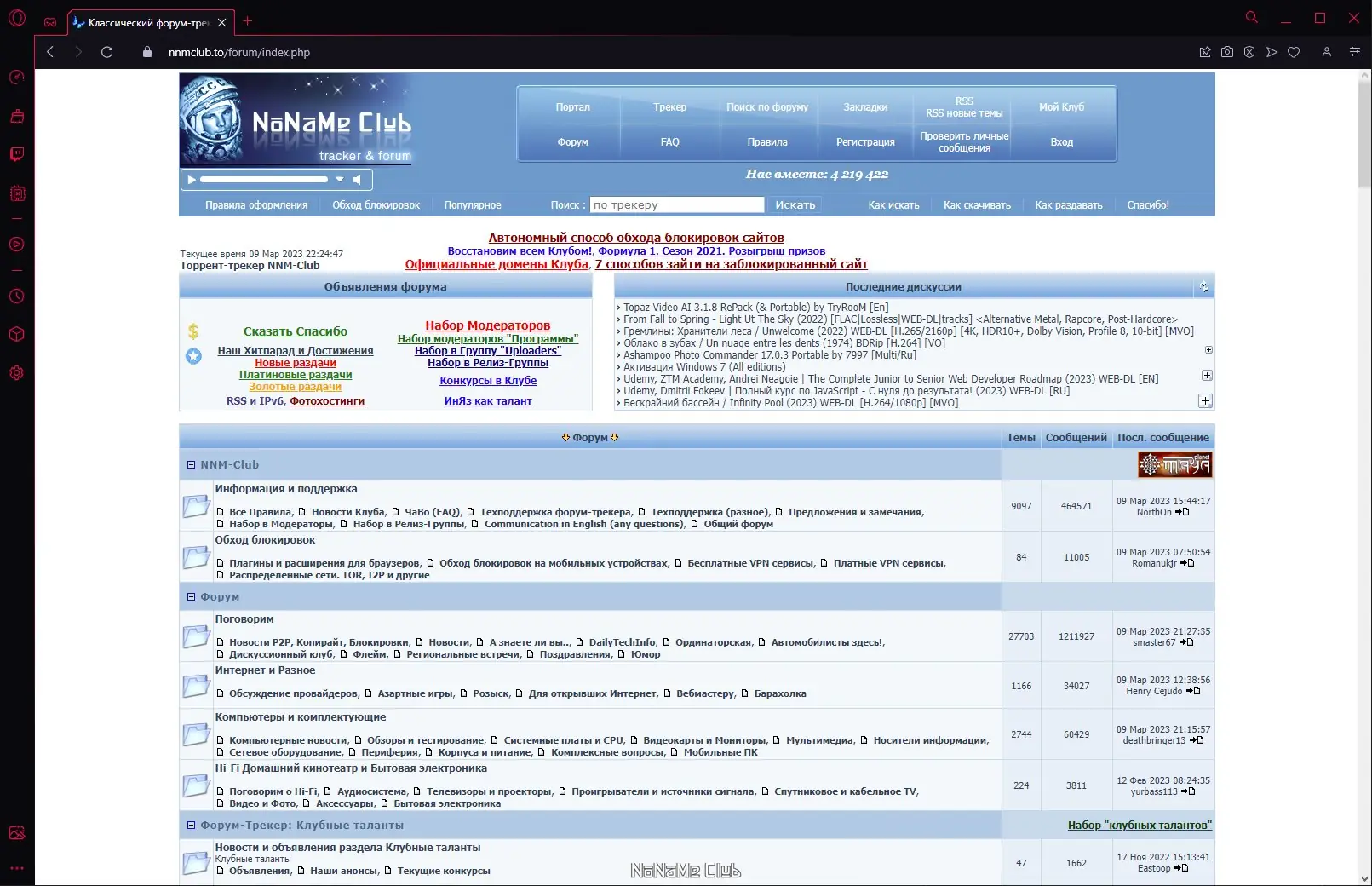Open the Регистрация menu item
1372x886 pixels.
tap(865, 142)
